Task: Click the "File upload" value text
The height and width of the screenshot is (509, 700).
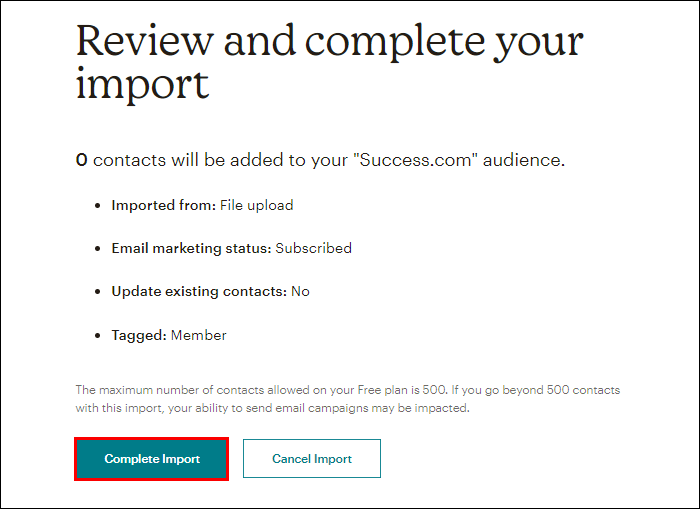Action: click(x=257, y=205)
